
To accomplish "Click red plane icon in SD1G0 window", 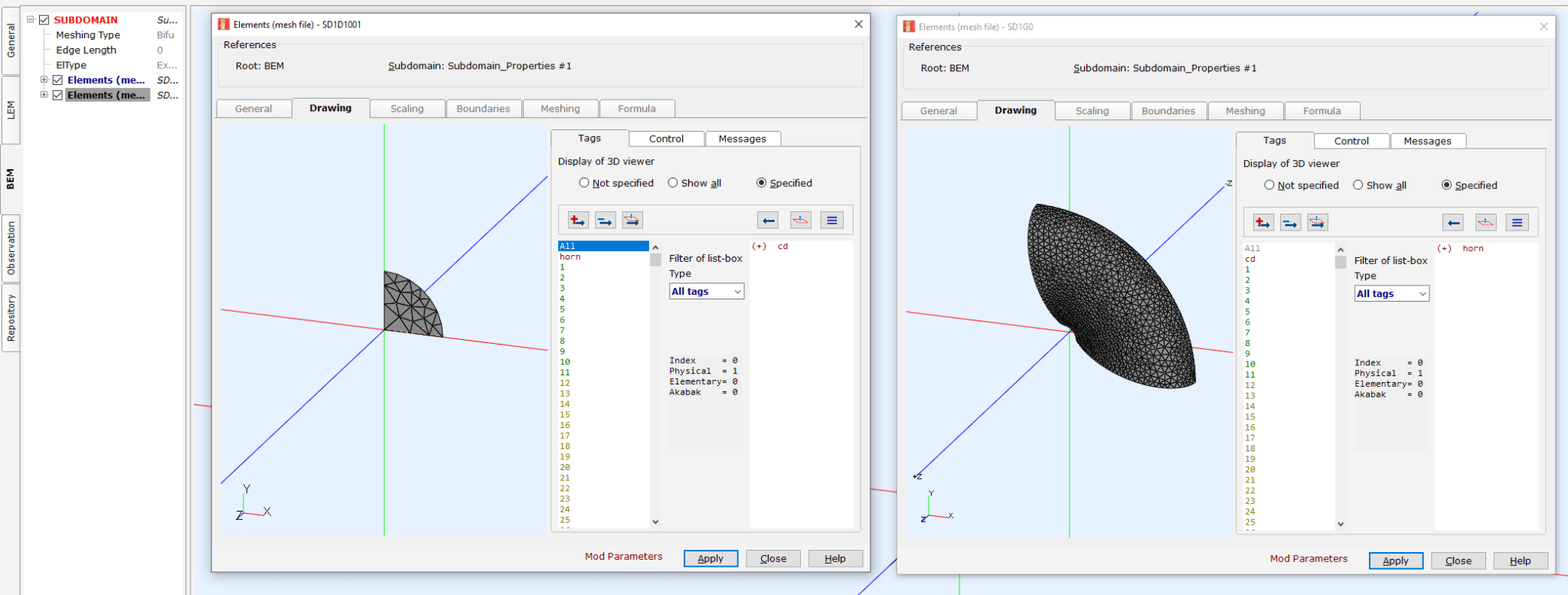I will coord(1486,223).
